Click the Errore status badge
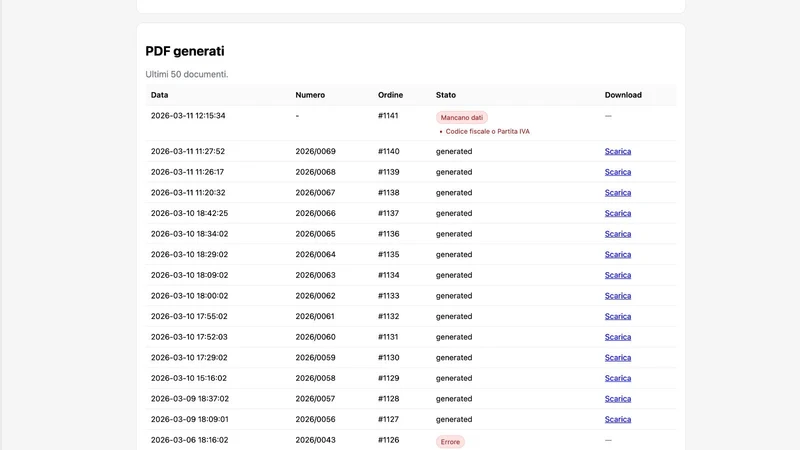 [450, 442]
